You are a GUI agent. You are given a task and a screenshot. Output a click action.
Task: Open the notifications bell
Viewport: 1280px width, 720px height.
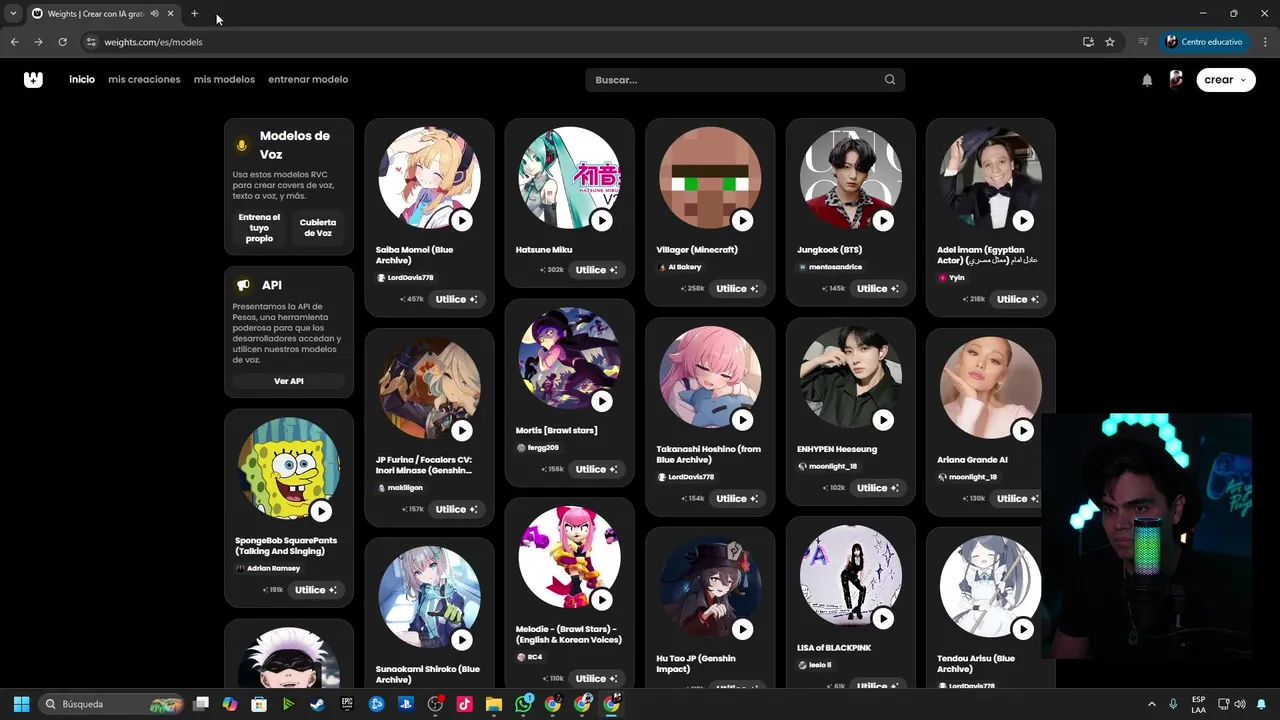coord(1147,80)
